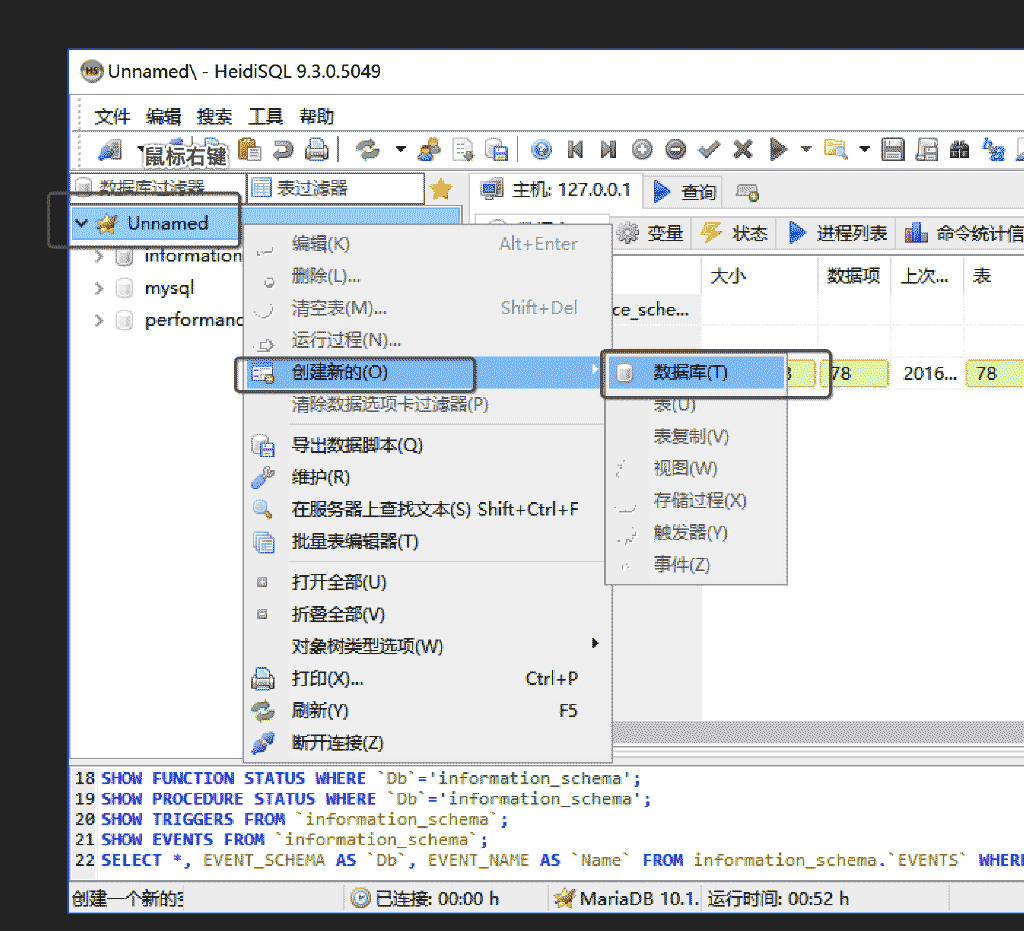Open the 工具 menu
Image resolution: width=1024 pixels, height=931 pixels.
[x=265, y=117]
